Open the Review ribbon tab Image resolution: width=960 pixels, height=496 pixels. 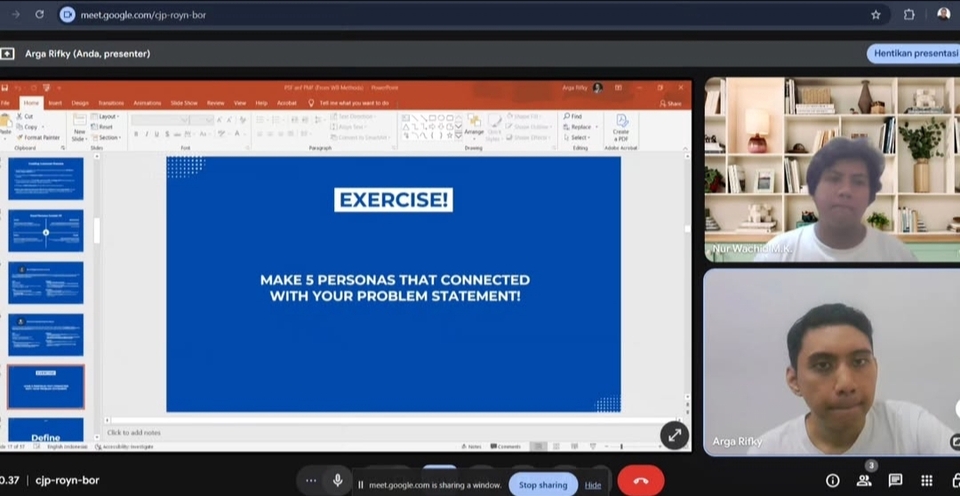tap(216, 103)
